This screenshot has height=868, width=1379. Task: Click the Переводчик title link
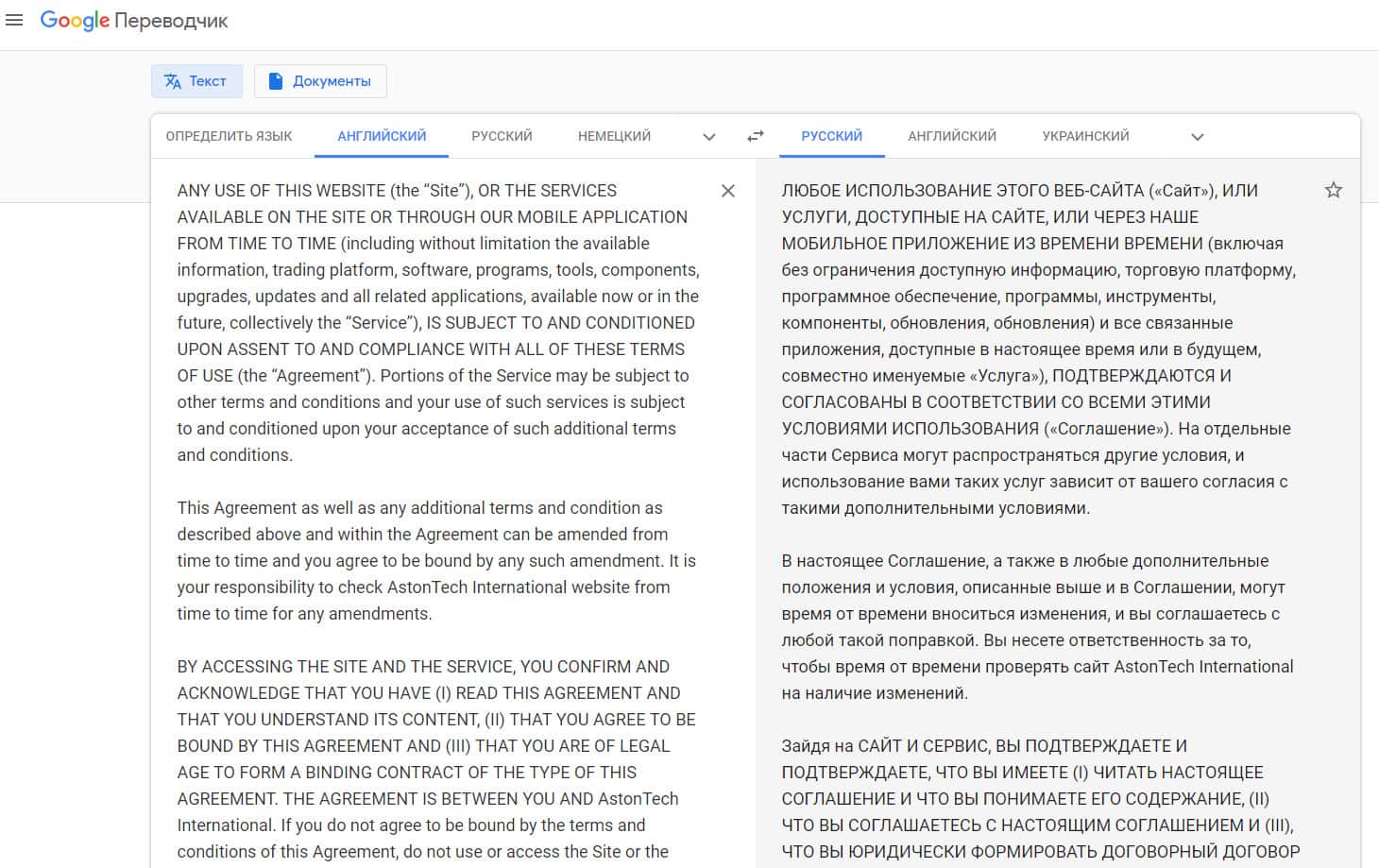pos(171,21)
